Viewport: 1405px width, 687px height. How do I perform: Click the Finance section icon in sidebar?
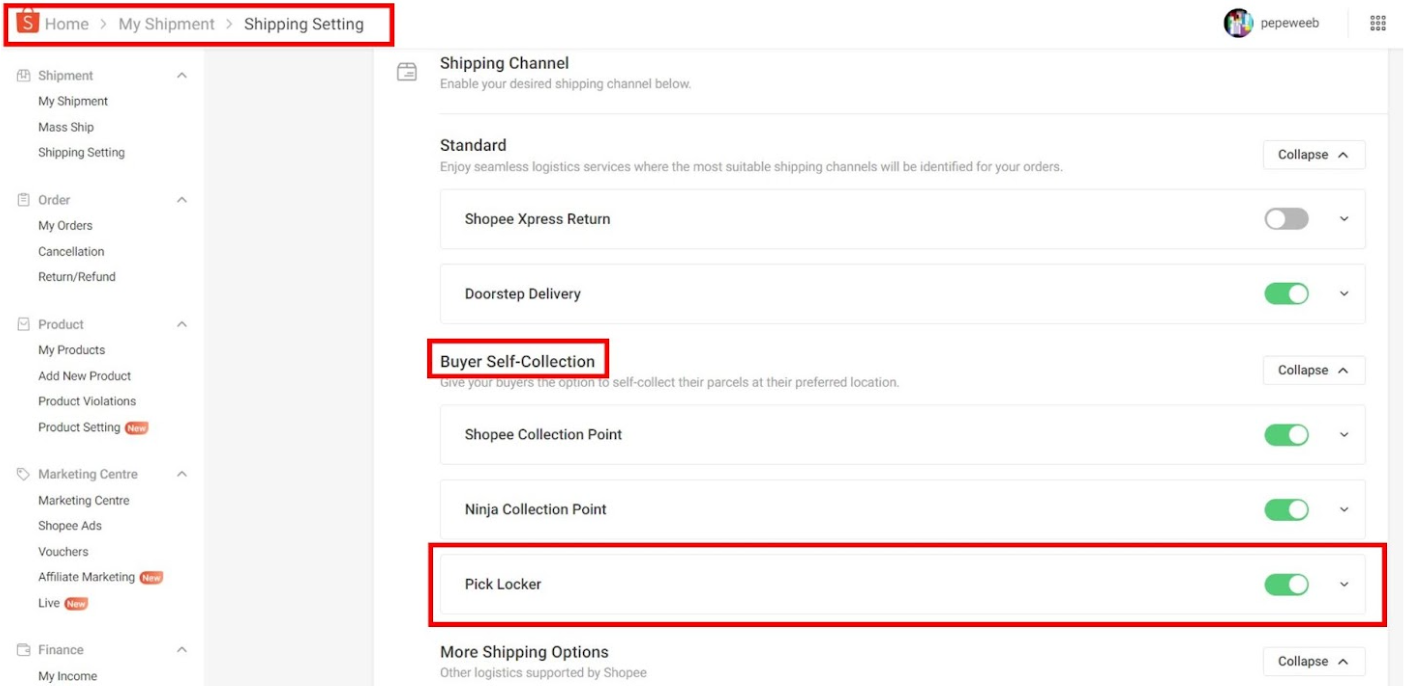(22, 650)
